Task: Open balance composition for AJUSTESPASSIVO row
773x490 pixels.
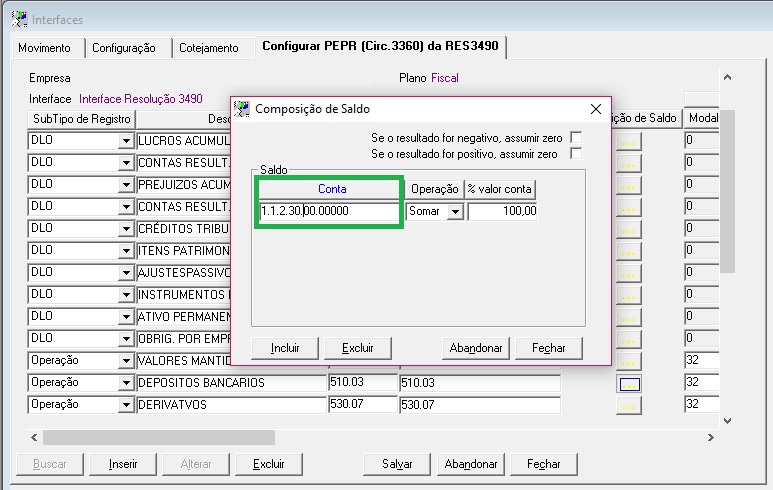Action: [628, 275]
